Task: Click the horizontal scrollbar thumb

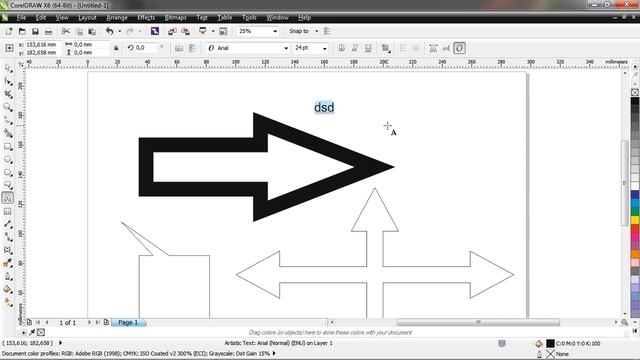Action: (478, 322)
